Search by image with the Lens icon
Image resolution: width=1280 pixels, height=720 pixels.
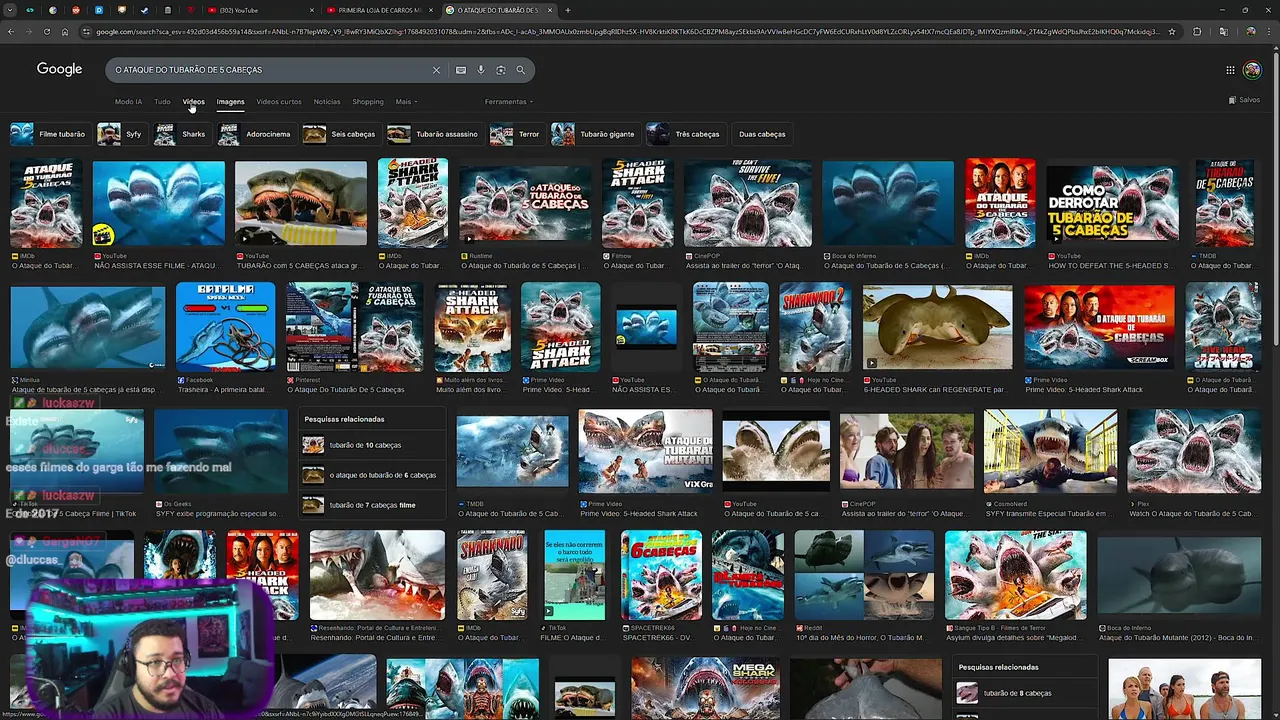(501, 70)
